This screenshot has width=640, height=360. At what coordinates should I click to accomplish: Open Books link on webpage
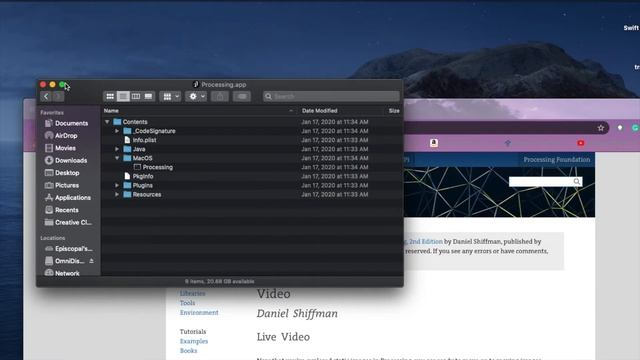(x=188, y=351)
